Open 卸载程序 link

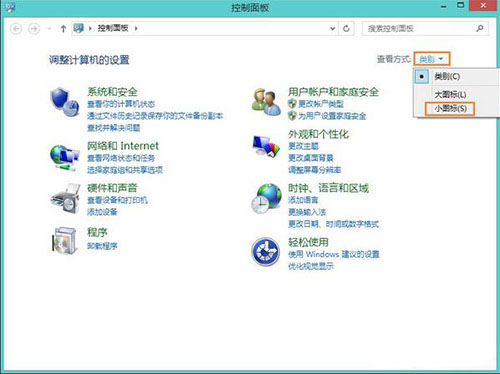102,246
